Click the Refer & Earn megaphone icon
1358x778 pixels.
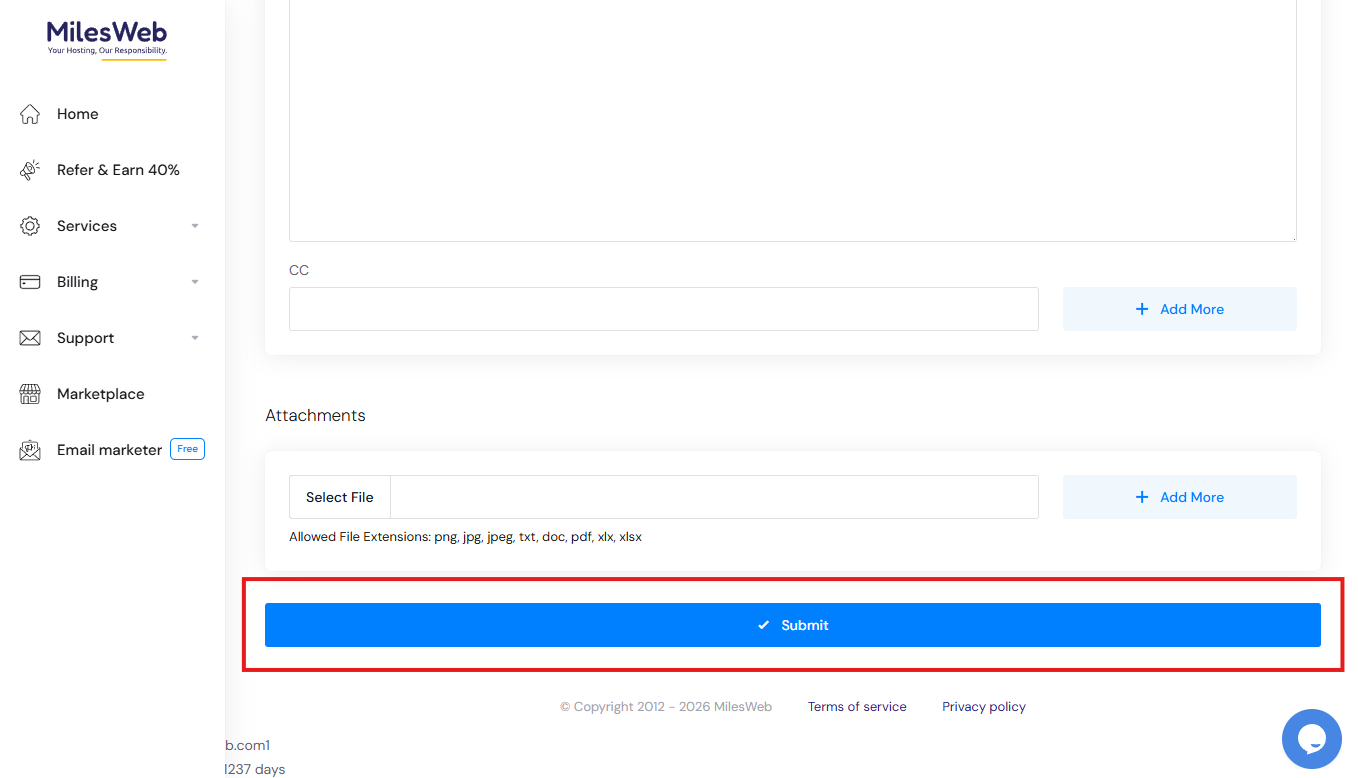30,170
